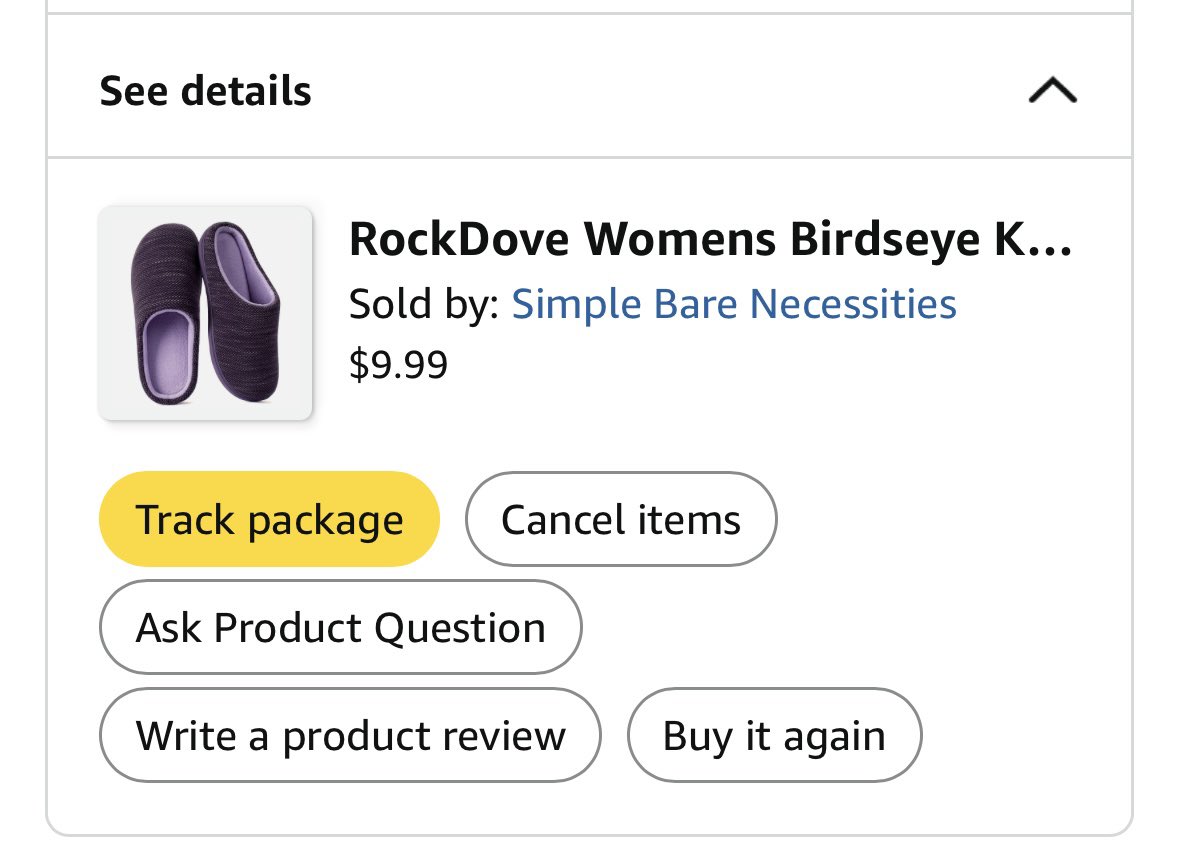Viewport: 1179px width, 853px height.
Task: Click the Ask Product Question button
Action: click(x=340, y=628)
